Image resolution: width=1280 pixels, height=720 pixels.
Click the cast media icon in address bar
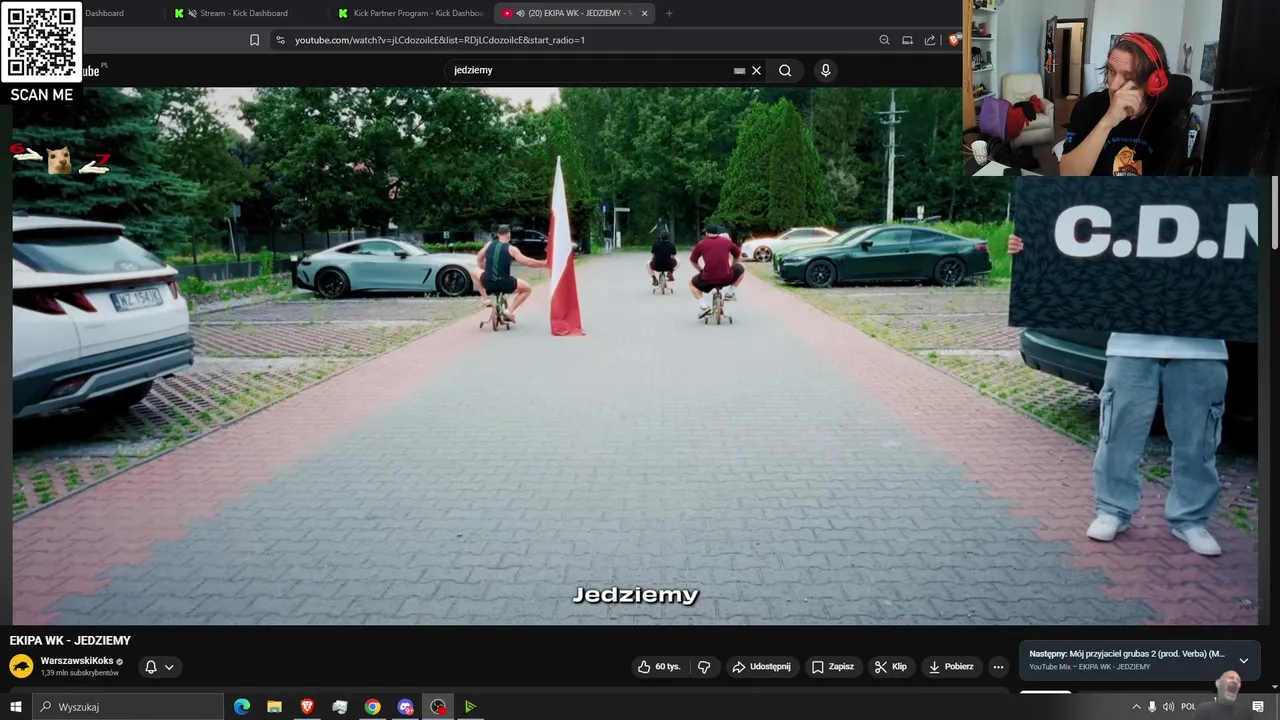click(x=907, y=40)
